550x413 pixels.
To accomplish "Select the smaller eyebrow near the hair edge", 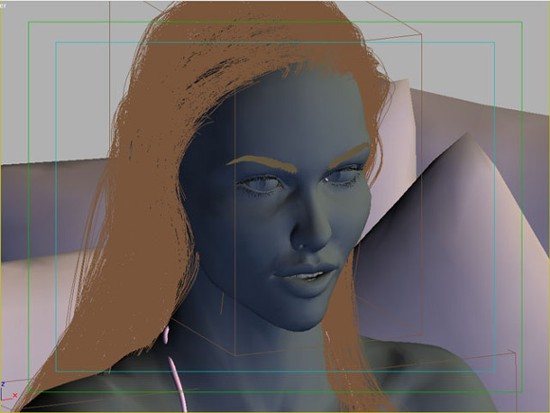I will [x=351, y=152].
